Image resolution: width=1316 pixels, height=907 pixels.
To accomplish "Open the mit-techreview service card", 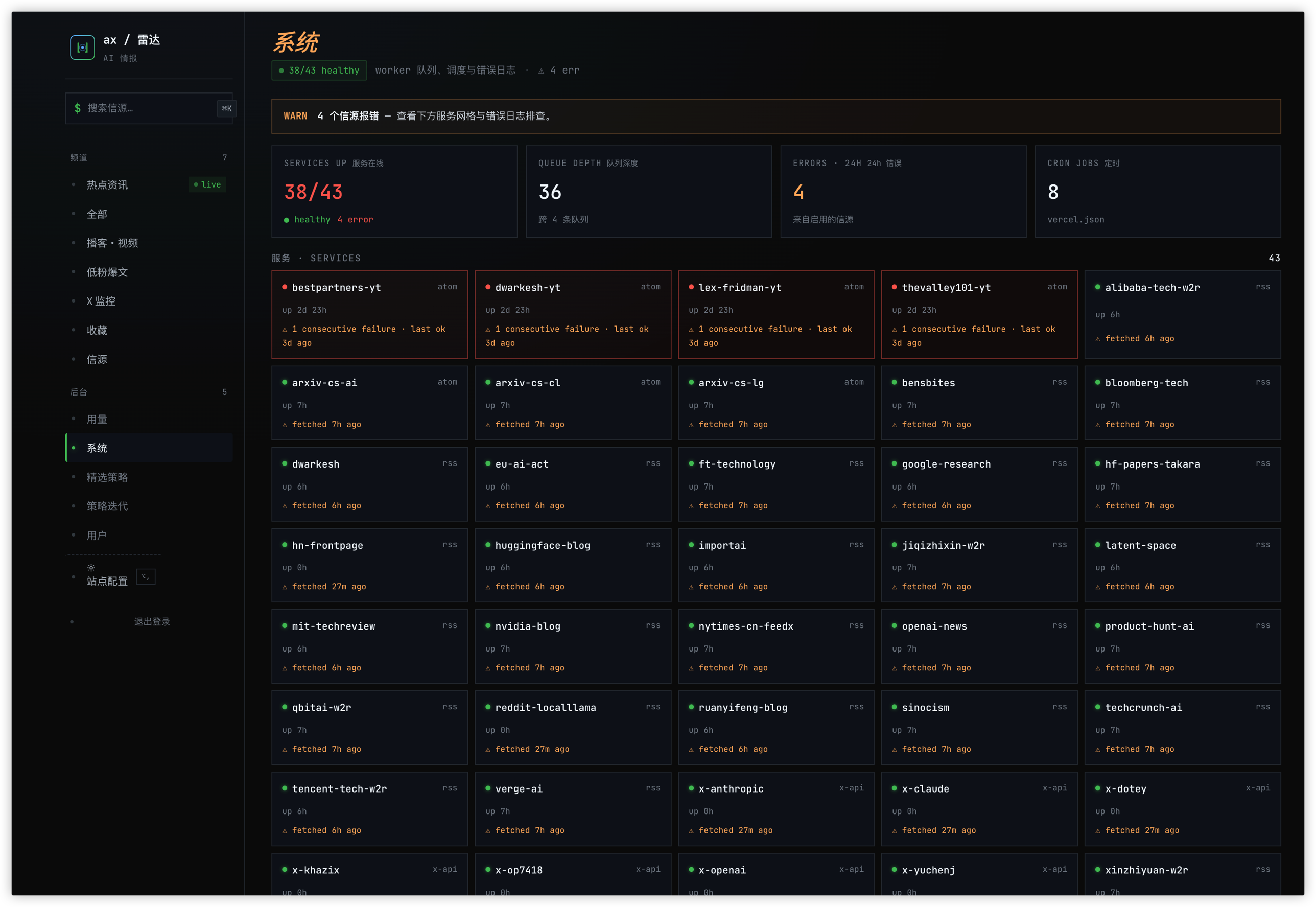I will pos(369,647).
